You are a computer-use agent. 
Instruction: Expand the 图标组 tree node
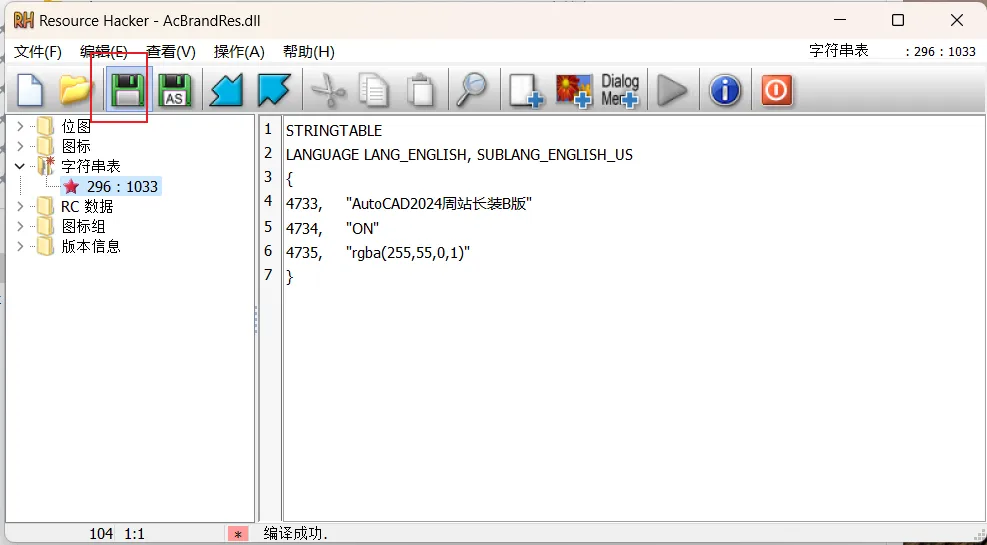pos(20,227)
